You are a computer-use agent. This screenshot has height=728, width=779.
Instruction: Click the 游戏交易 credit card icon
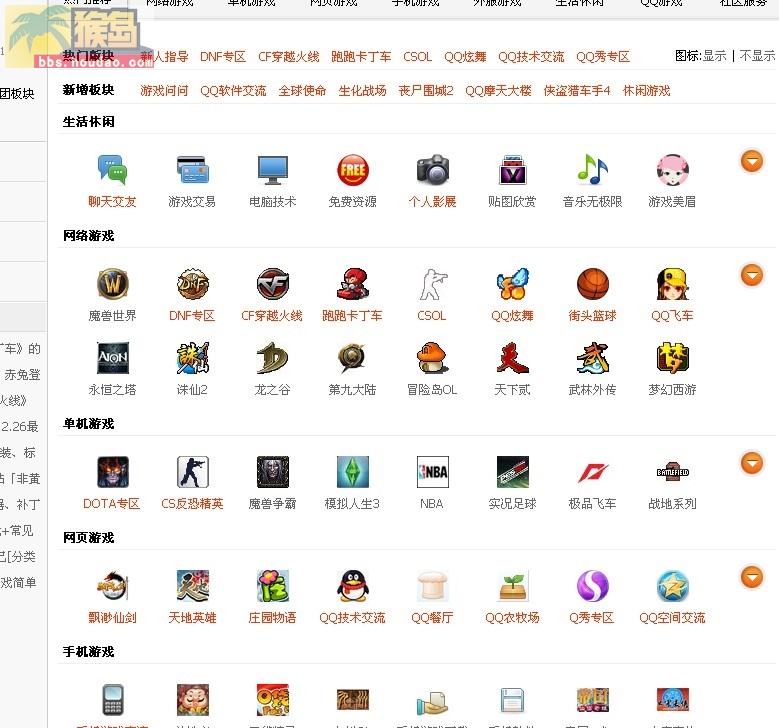pos(192,169)
